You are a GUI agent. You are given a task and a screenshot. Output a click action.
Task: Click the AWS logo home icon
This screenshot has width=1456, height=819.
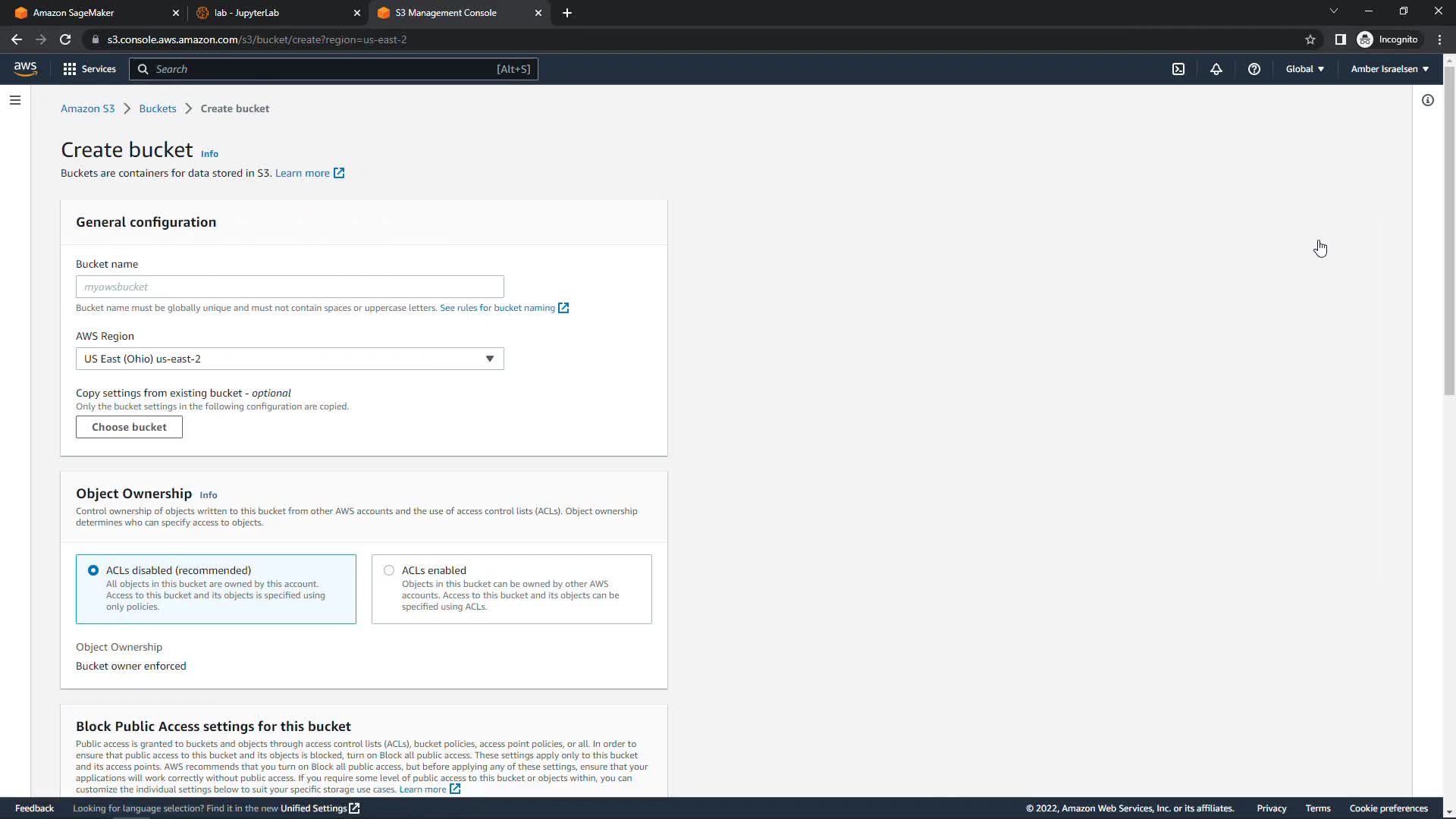(x=25, y=69)
